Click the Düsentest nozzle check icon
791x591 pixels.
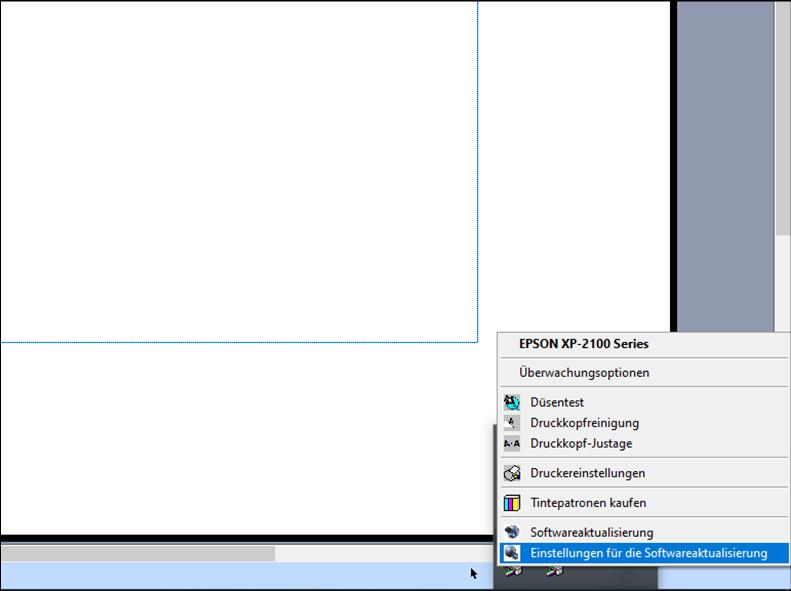pos(512,402)
